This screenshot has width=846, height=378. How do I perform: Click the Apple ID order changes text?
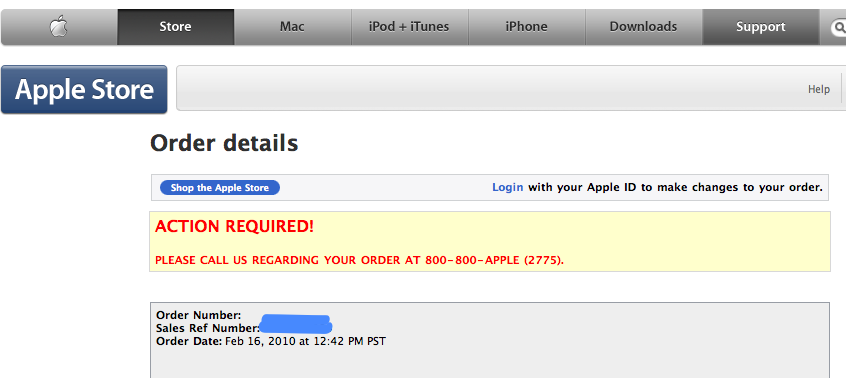pyautogui.click(x=675, y=188)
